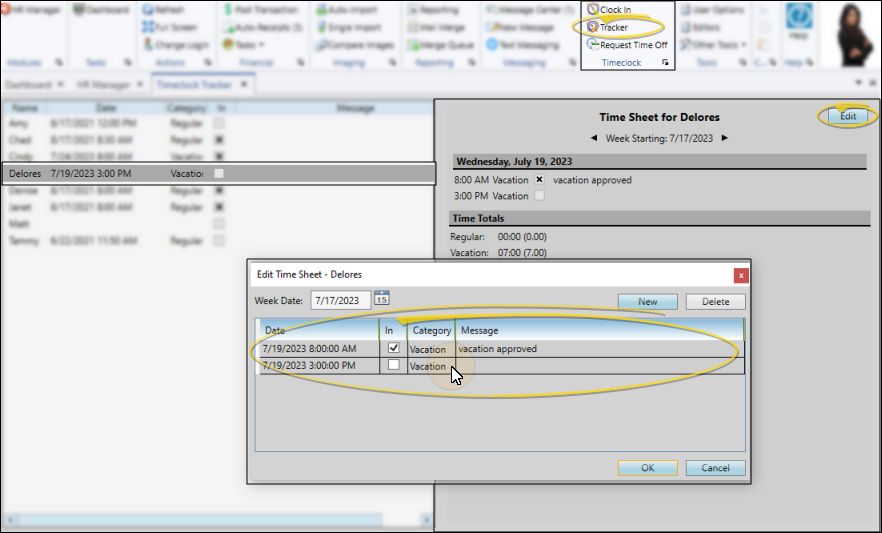Click the Help icon in the ribbon
This screenshot has width=882, height=533.
(x=799, y=20)
